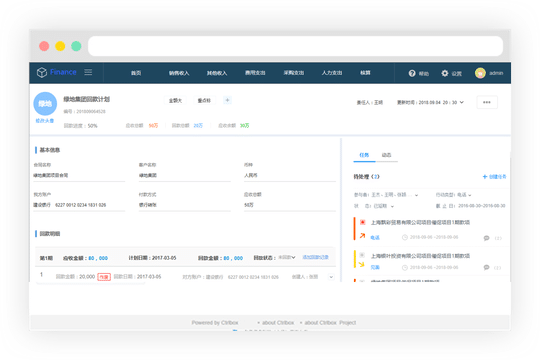Open the 销售收入 menu item
540x360 pixels.
(179, 73)
